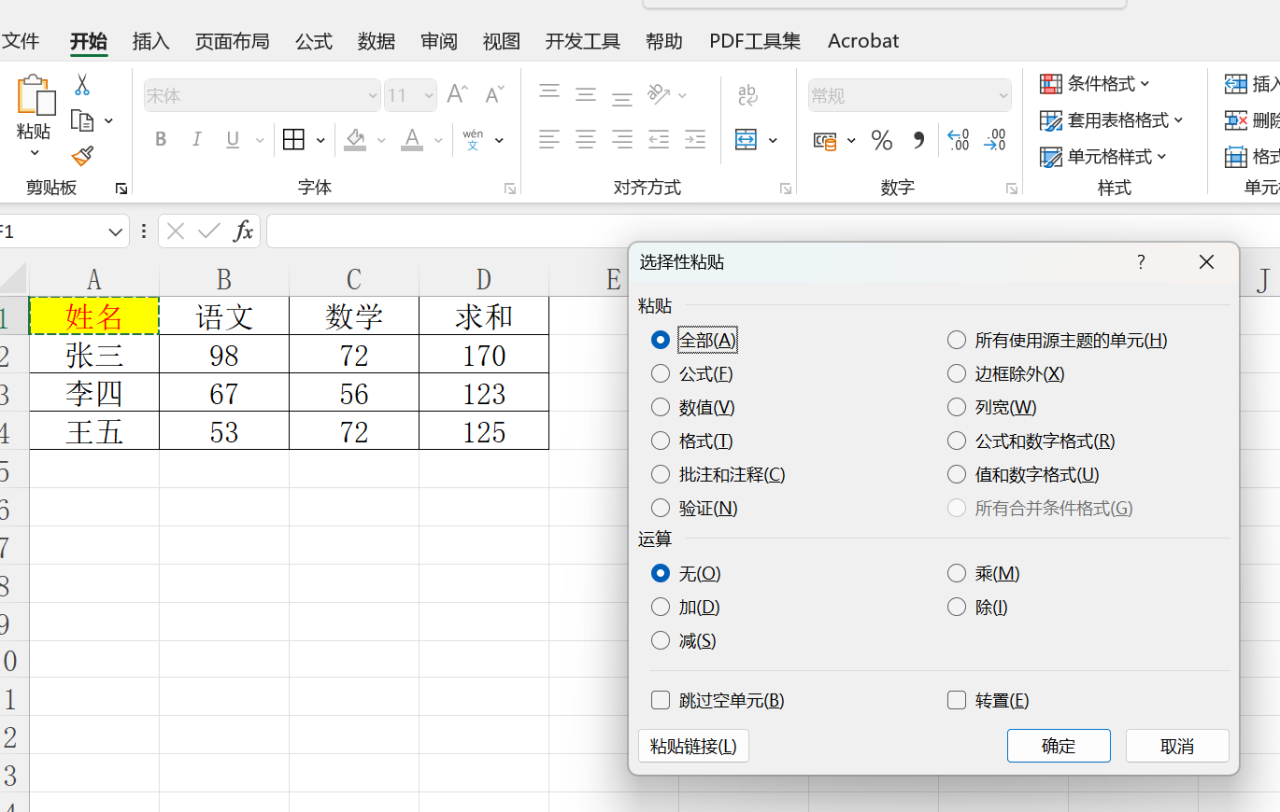Click the dialog help question mark
The height and width of the screenshot is (812, 1280).
pos(1141,262)
